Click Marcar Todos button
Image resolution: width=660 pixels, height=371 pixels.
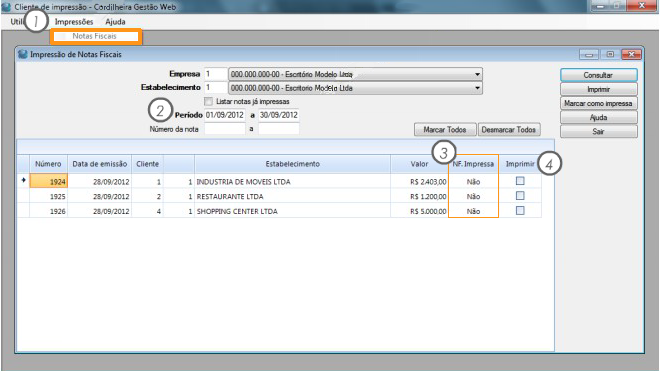click(x=445, y=130)
